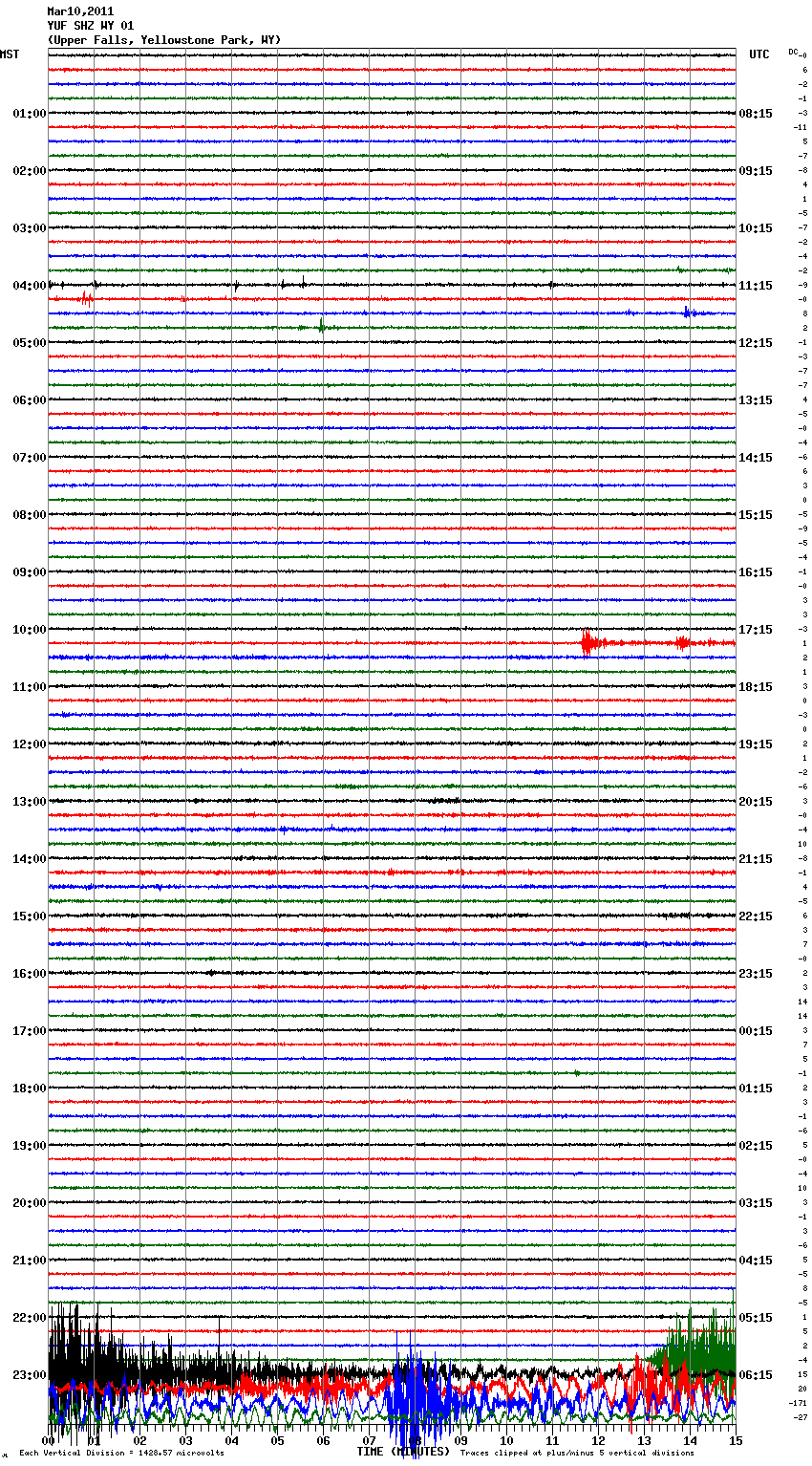This screenshot has width=812, height=1466.
Task: Click the "03:15" UTC time label
Action: (x=756, y=1203)
